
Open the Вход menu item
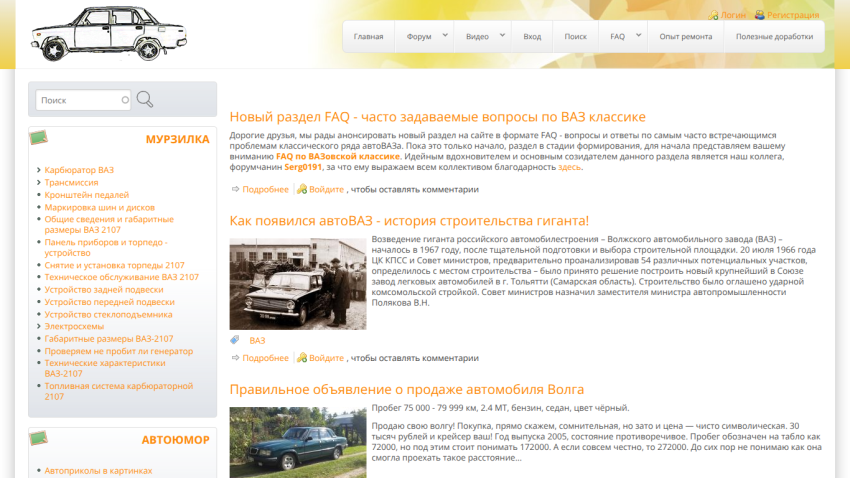pyautogui.click(x=532, y=36)
